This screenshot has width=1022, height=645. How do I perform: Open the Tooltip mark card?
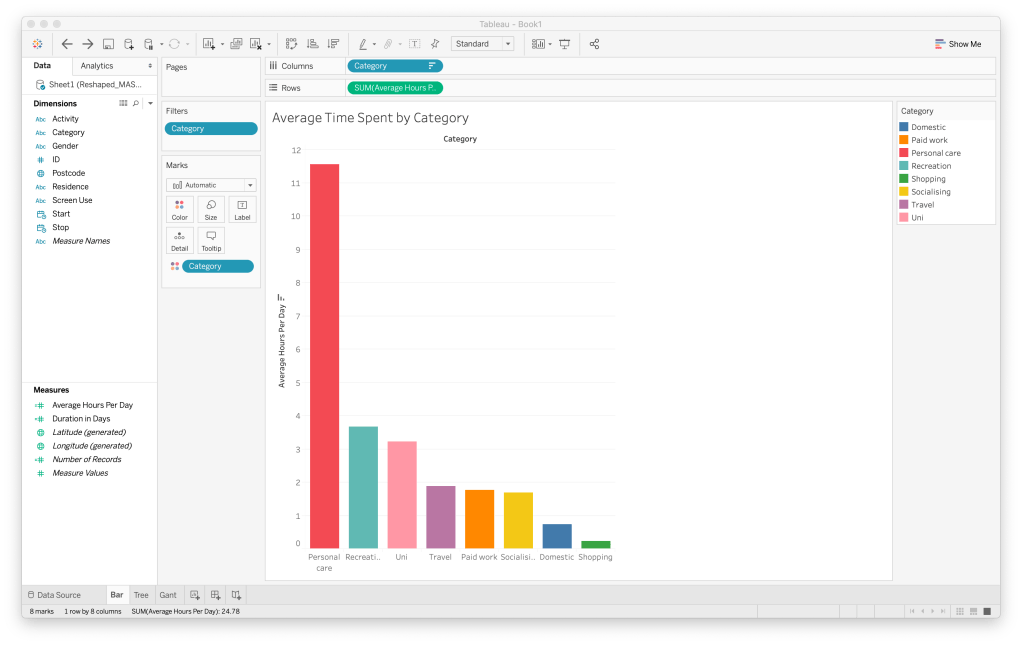click(x=211, y=240)
